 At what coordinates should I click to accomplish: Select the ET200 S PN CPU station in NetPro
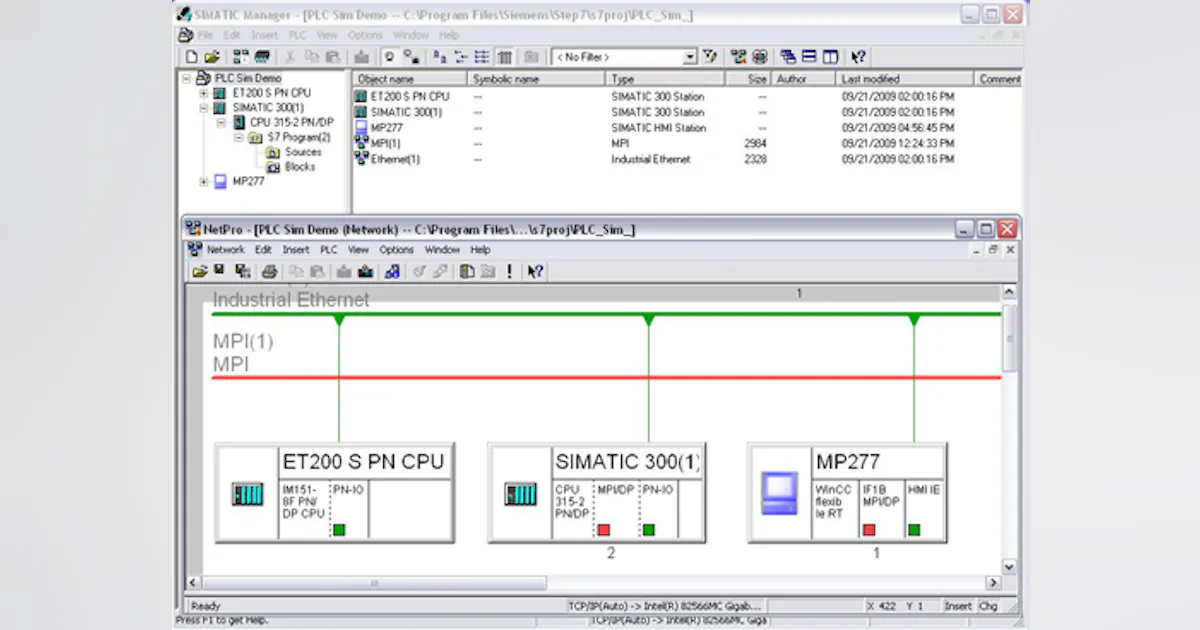coord(334,493)
